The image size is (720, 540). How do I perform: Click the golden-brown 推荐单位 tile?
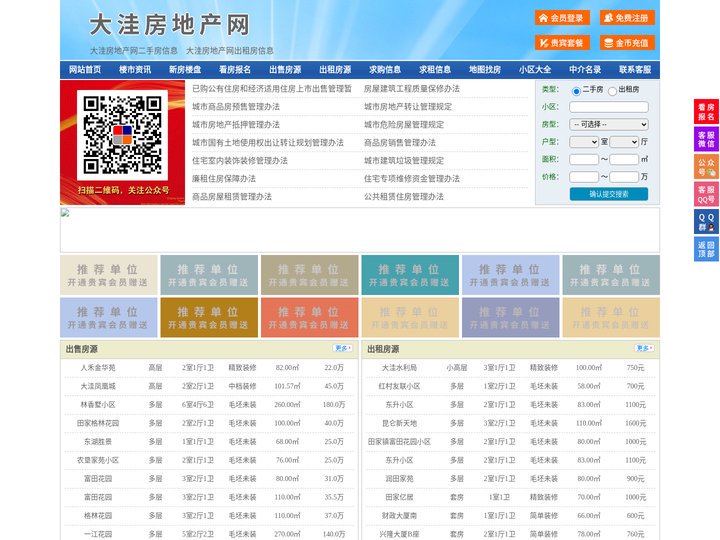[209, 318]
